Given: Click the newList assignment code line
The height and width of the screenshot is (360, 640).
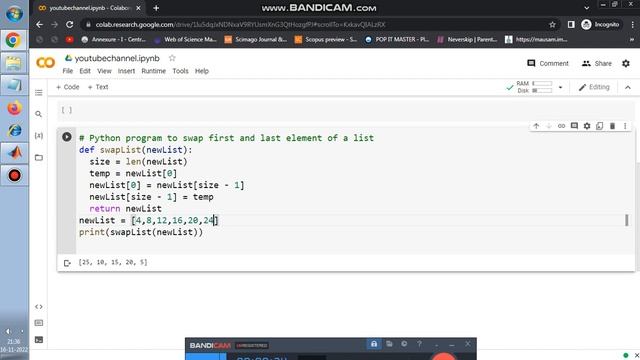Looking at the screenshot, I should 149,220.
